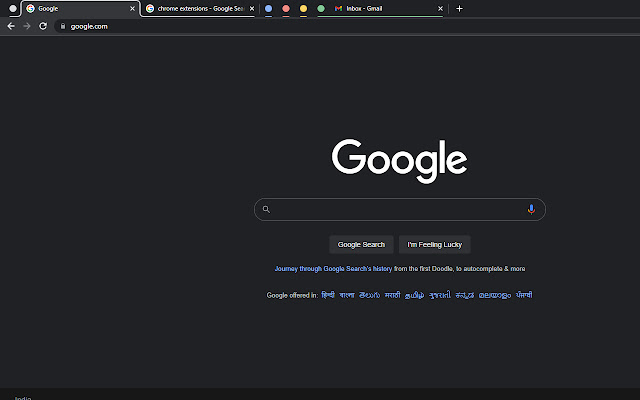
Task: Focus the google.com address bar
Action: (x=347, y=26)
